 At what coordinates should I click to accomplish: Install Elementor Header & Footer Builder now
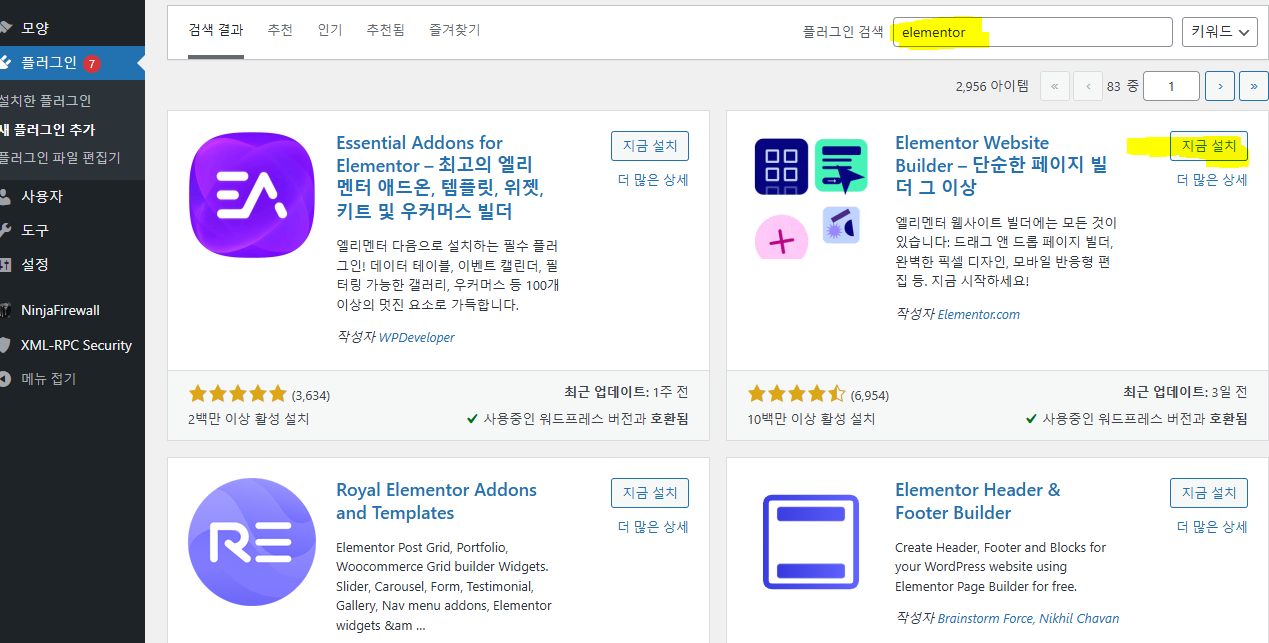(x=1209, y=493)
